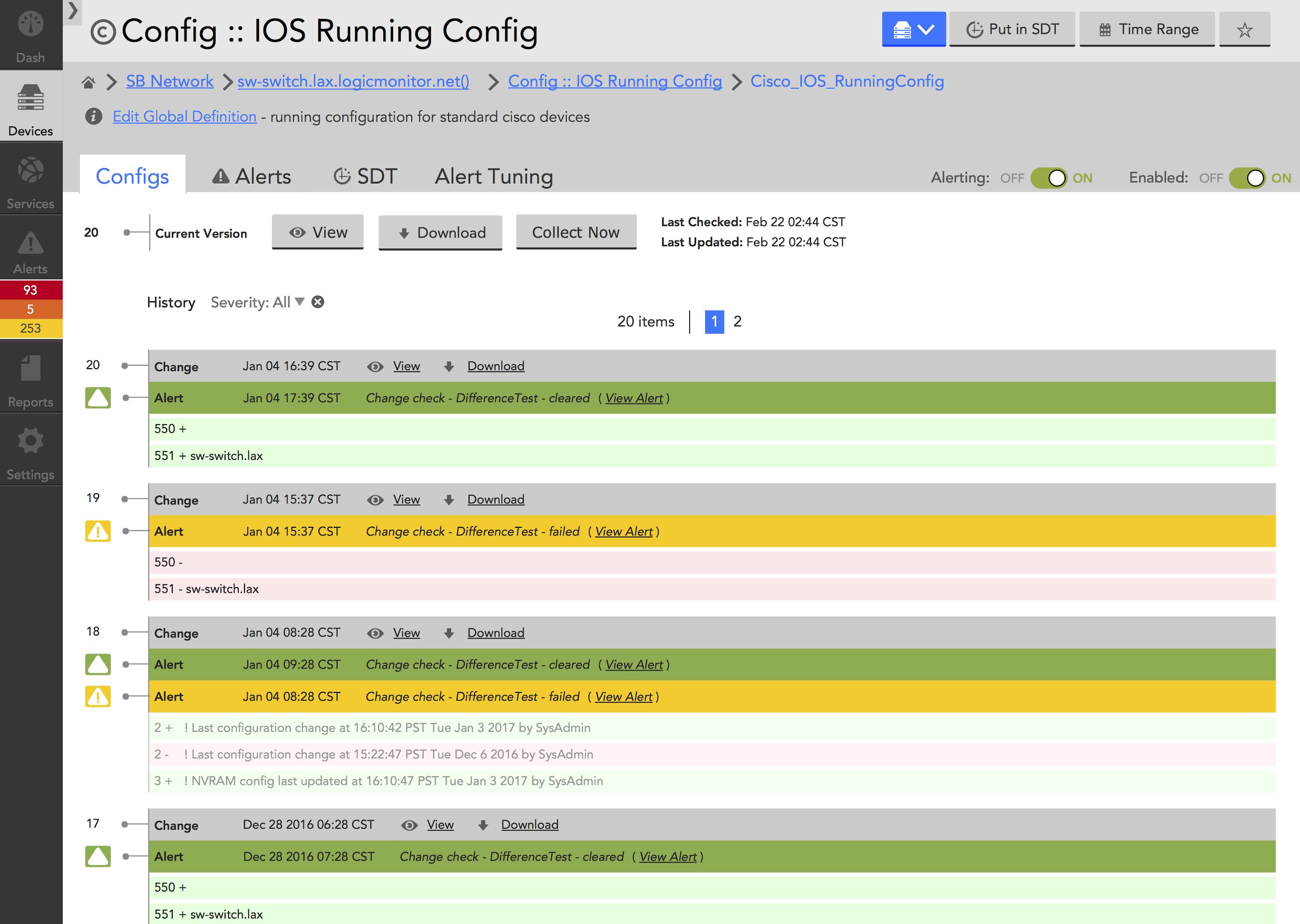The width and height of the screenshot is (1300, 924).
Task: Click cleared alert icon for Jan 04 09:28
Action: (x=98, y=664)
